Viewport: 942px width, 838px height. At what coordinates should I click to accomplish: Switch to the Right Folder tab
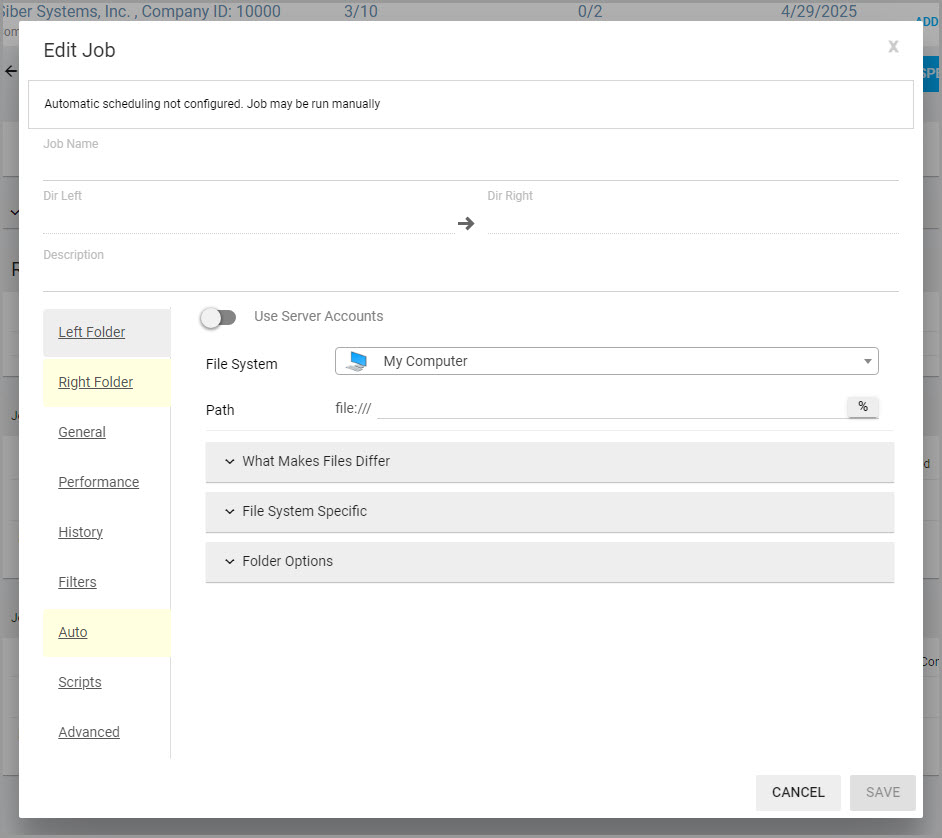point(96,382)
